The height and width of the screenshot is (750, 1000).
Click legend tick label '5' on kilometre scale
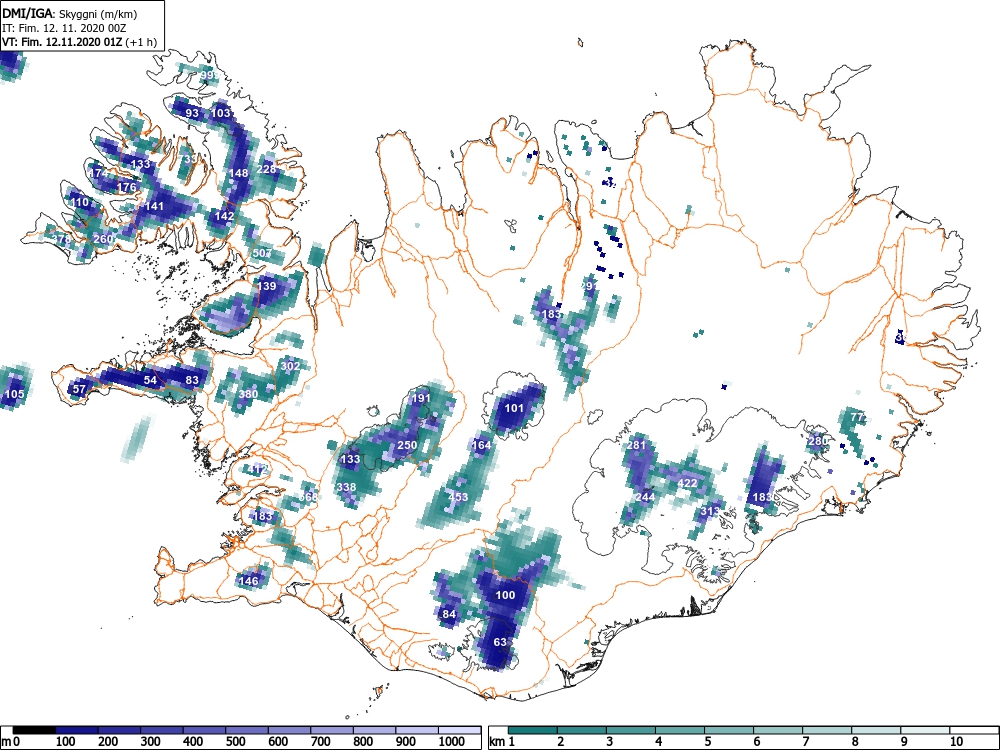[707, 742]
